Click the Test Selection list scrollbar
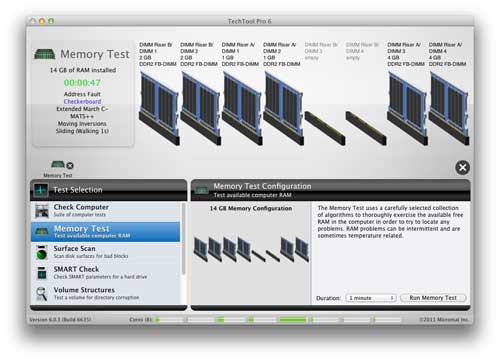The height and width of the screenshot is (361, 500). pyautogui.click(x=183, y=239)
